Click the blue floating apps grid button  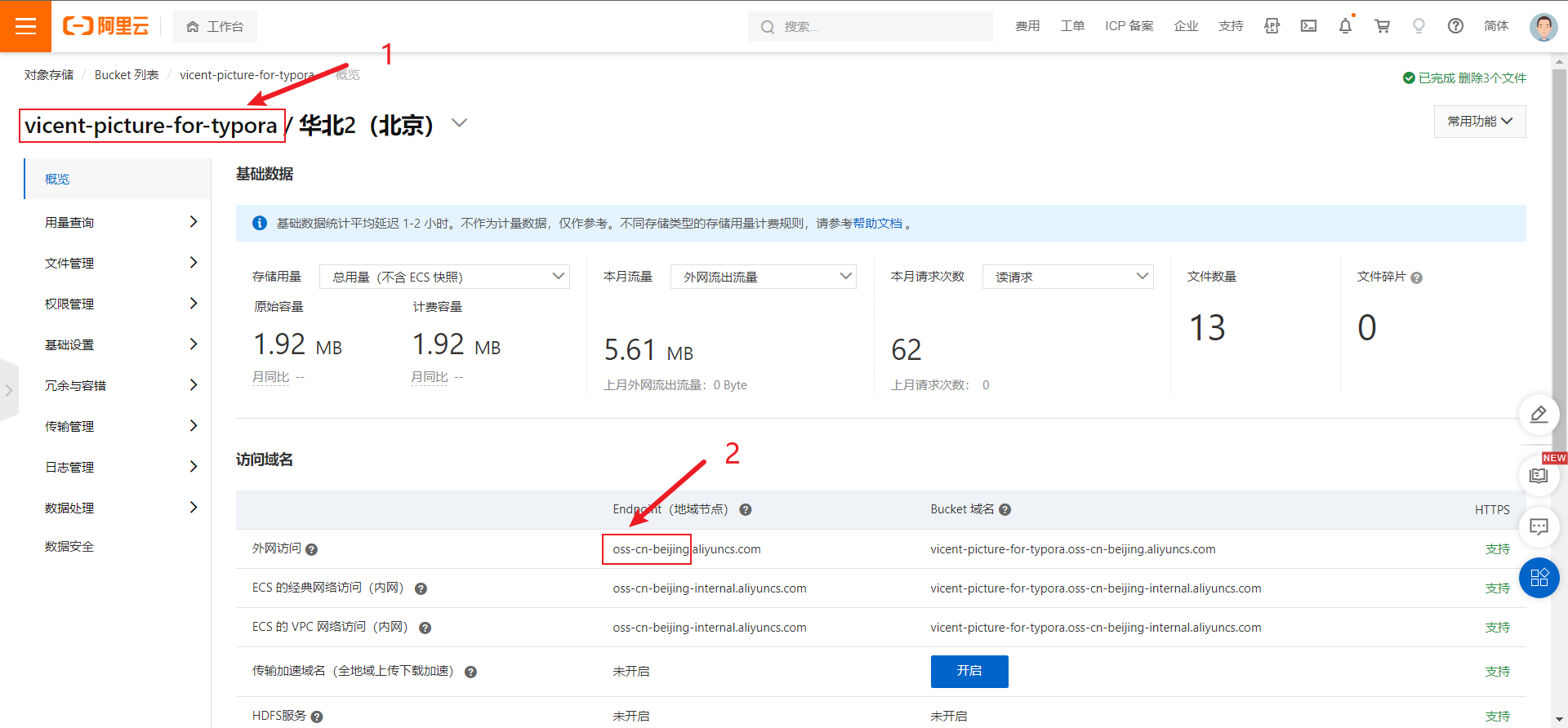(x=1539, y=578)
